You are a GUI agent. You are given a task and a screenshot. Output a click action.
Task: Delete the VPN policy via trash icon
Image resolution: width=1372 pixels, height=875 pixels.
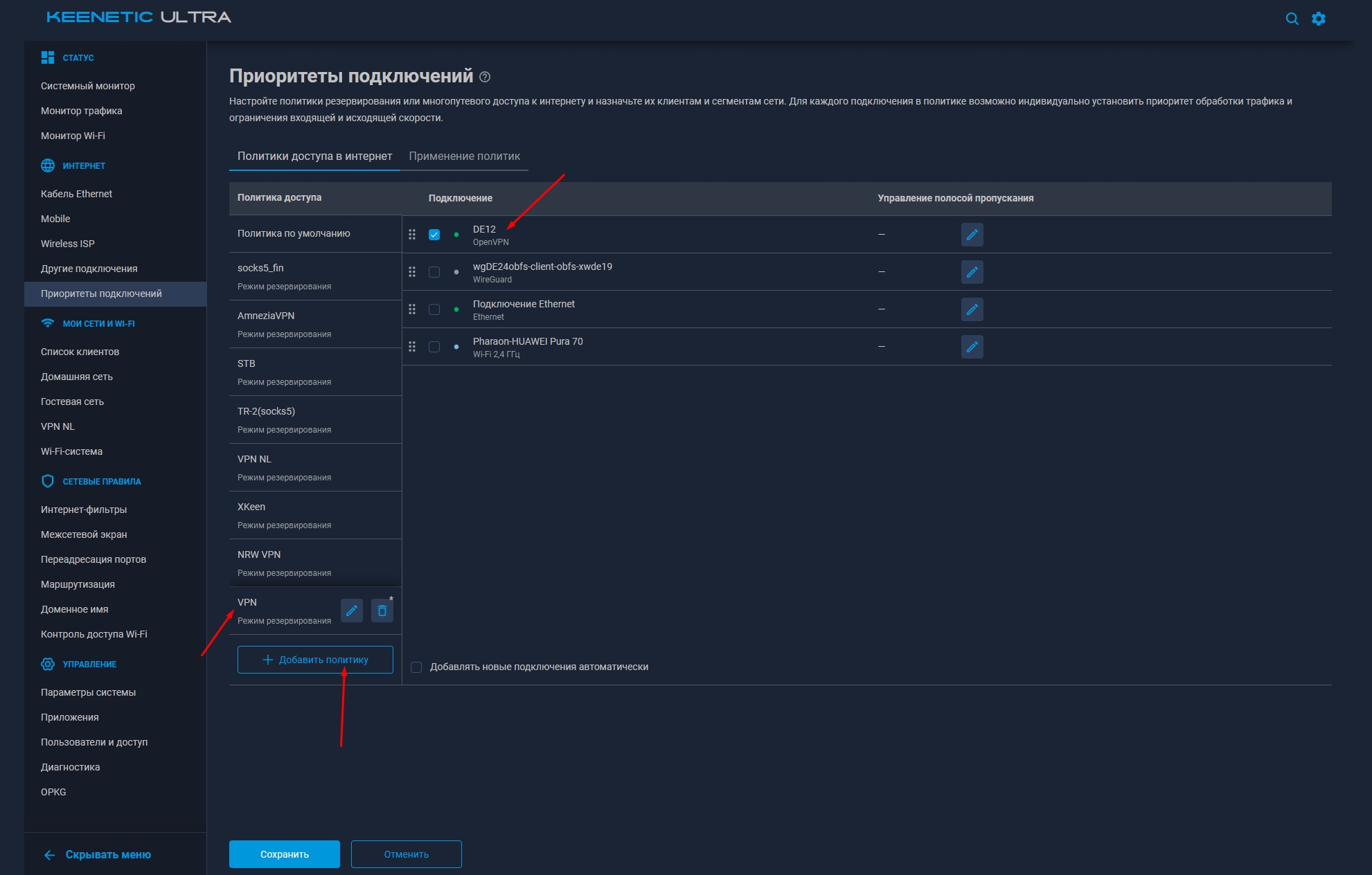click(382, 611)
